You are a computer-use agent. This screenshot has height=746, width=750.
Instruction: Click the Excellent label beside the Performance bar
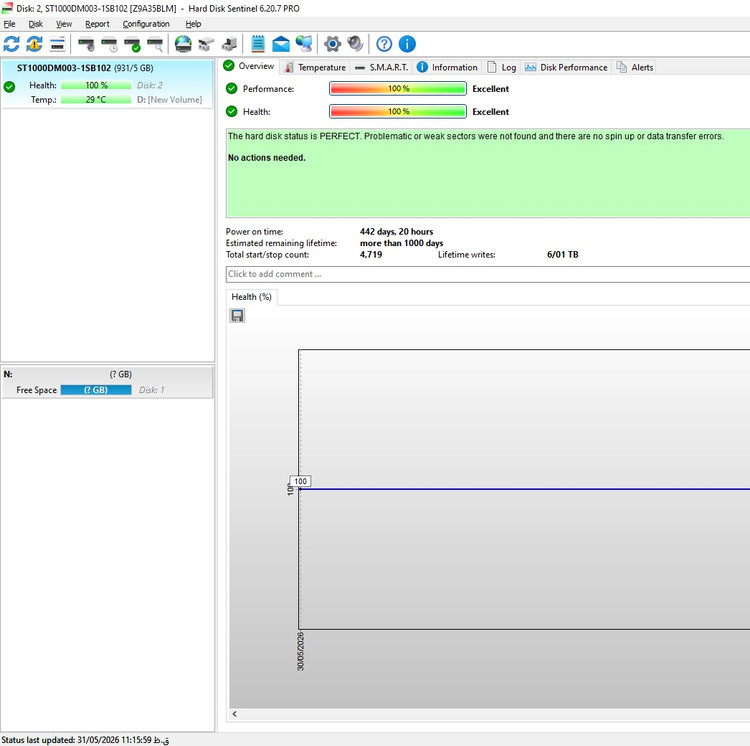[x=490, y=88]
